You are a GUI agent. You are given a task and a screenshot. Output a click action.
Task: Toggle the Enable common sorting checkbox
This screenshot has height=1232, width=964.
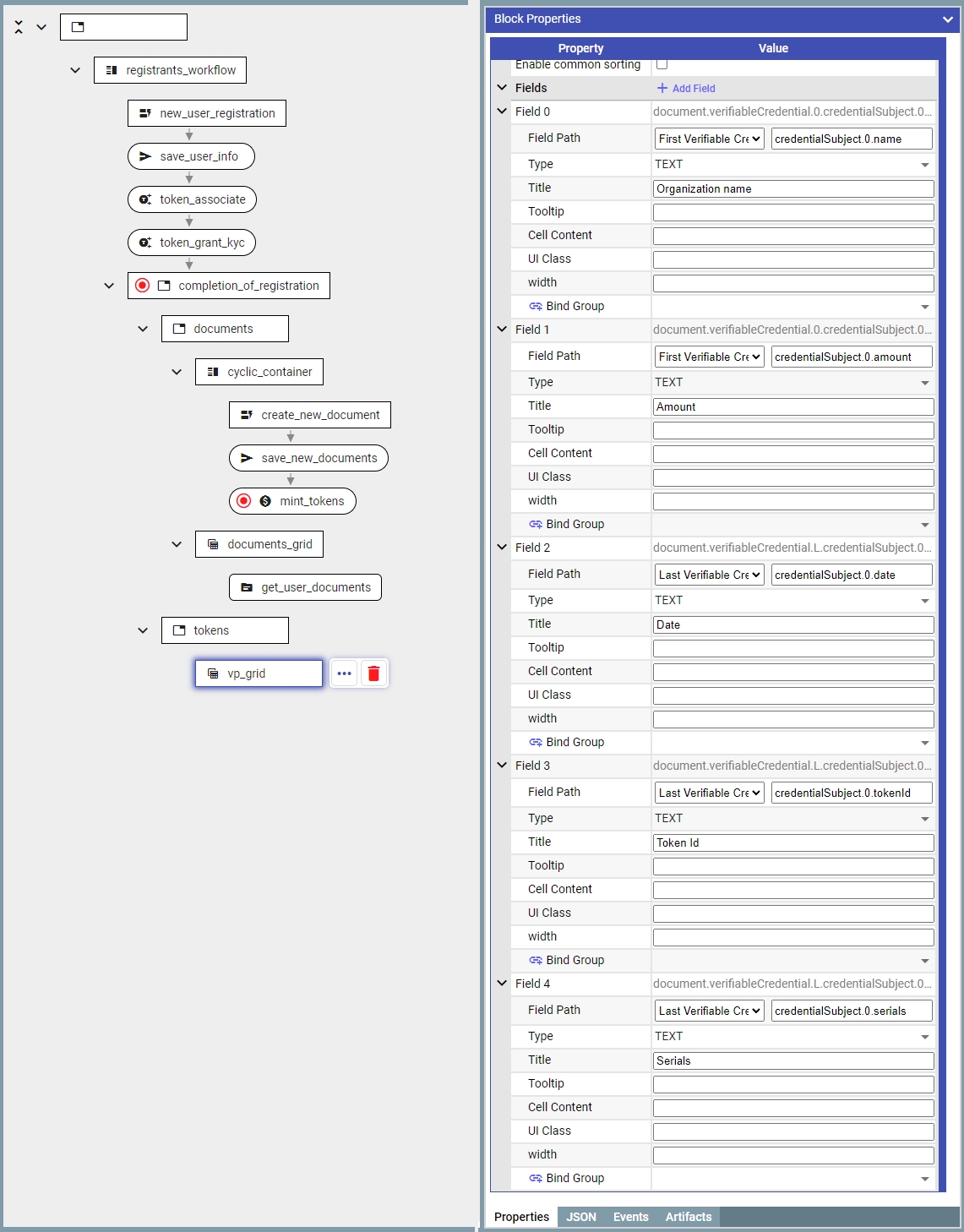662,64
